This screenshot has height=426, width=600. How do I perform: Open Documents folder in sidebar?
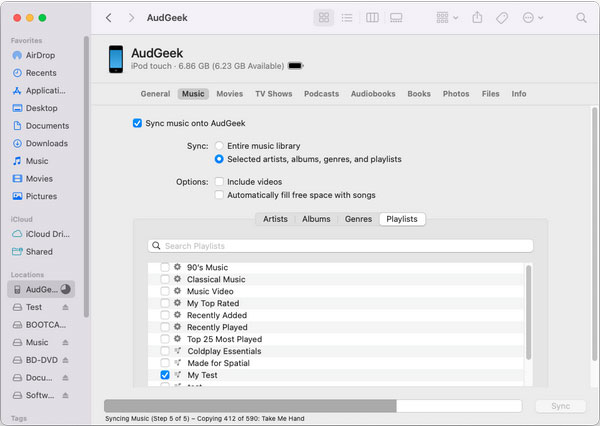click(x=41, y=126)
